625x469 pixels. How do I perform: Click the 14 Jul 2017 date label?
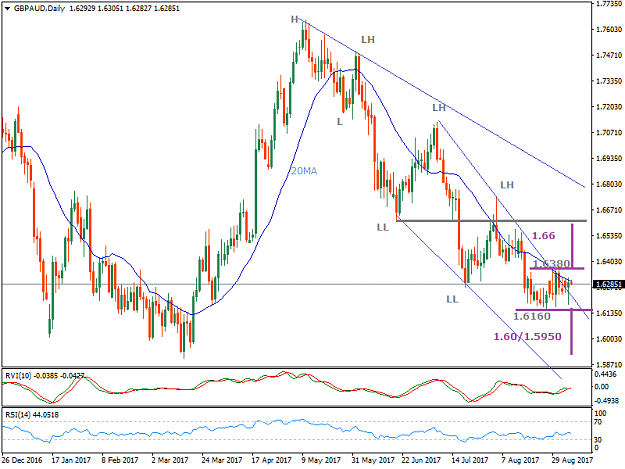470,460
